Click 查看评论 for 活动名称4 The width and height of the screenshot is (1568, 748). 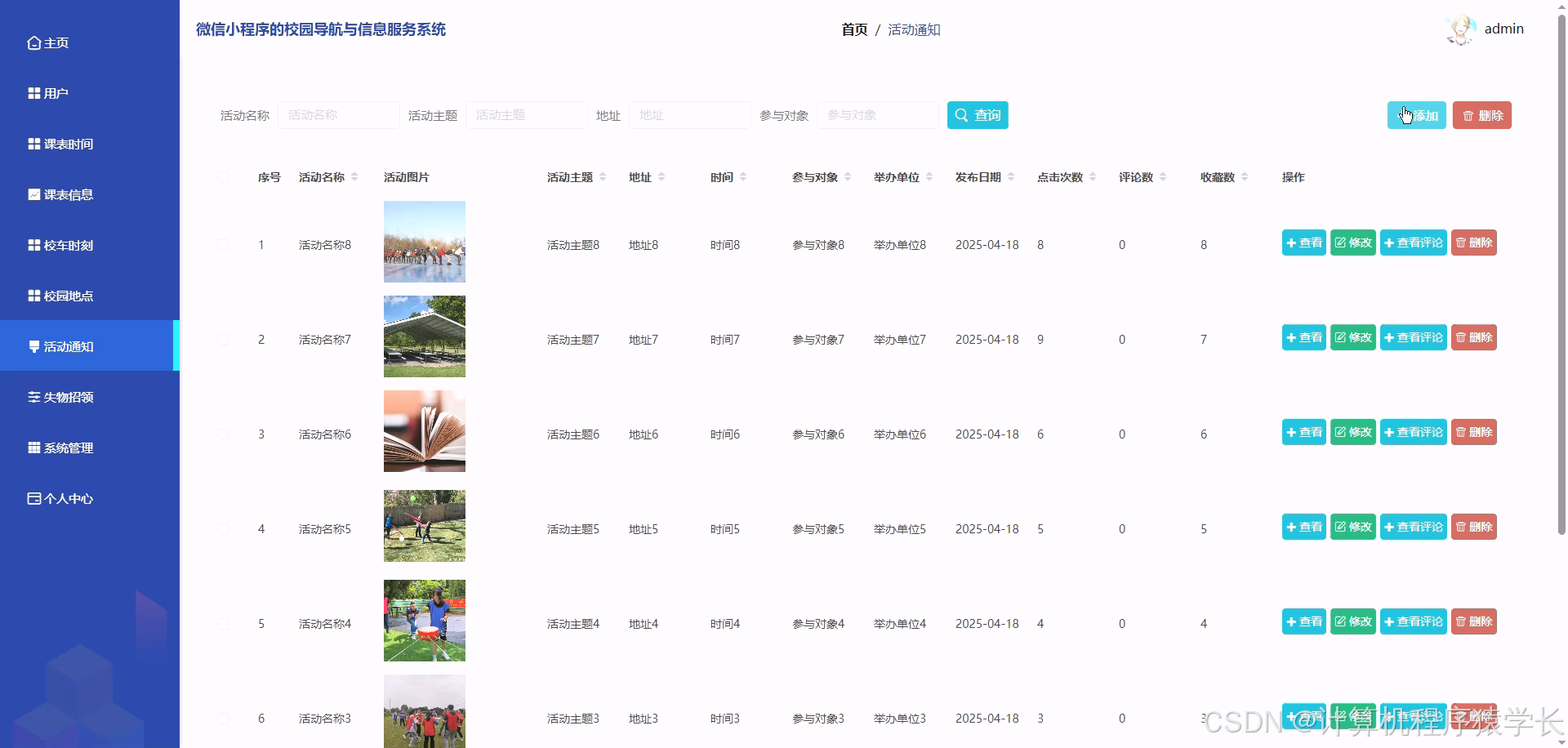1414,621
